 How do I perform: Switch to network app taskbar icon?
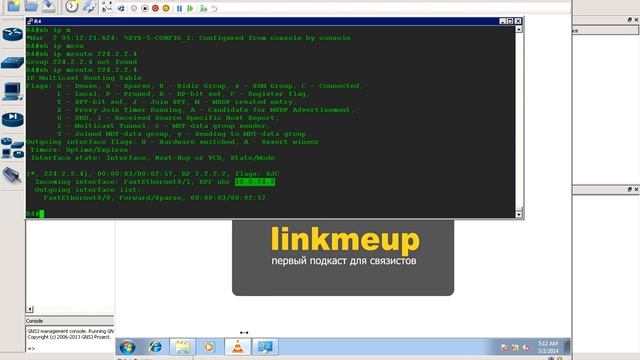(x=265, y=347)
